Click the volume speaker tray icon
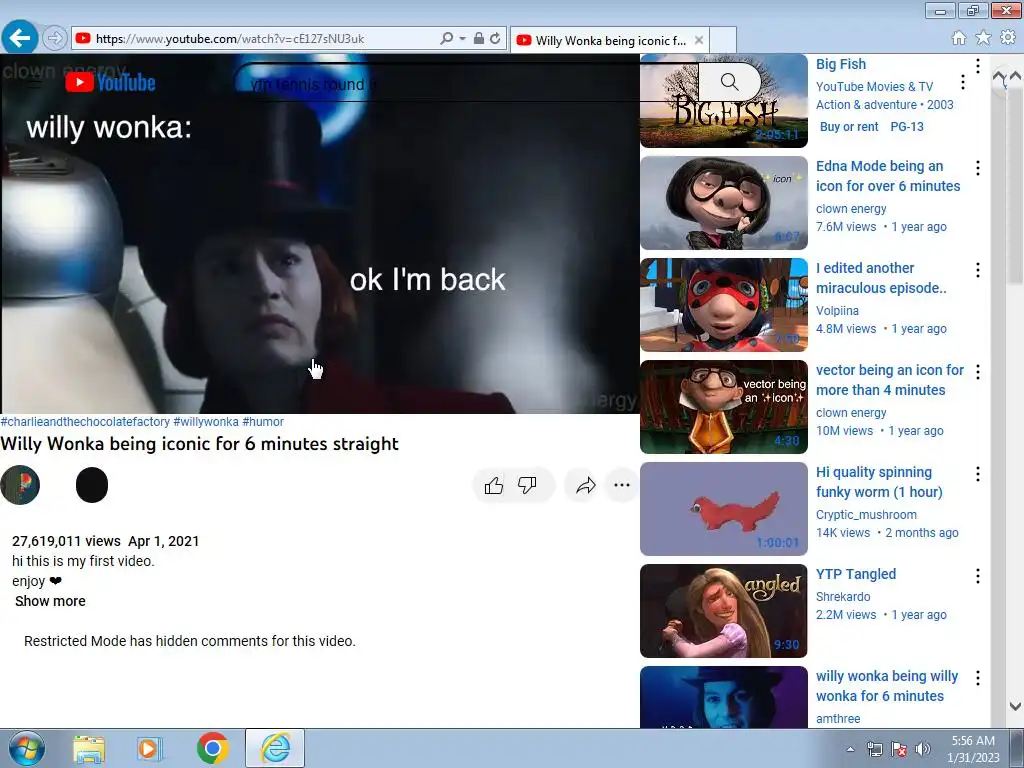 coord(922,749)
